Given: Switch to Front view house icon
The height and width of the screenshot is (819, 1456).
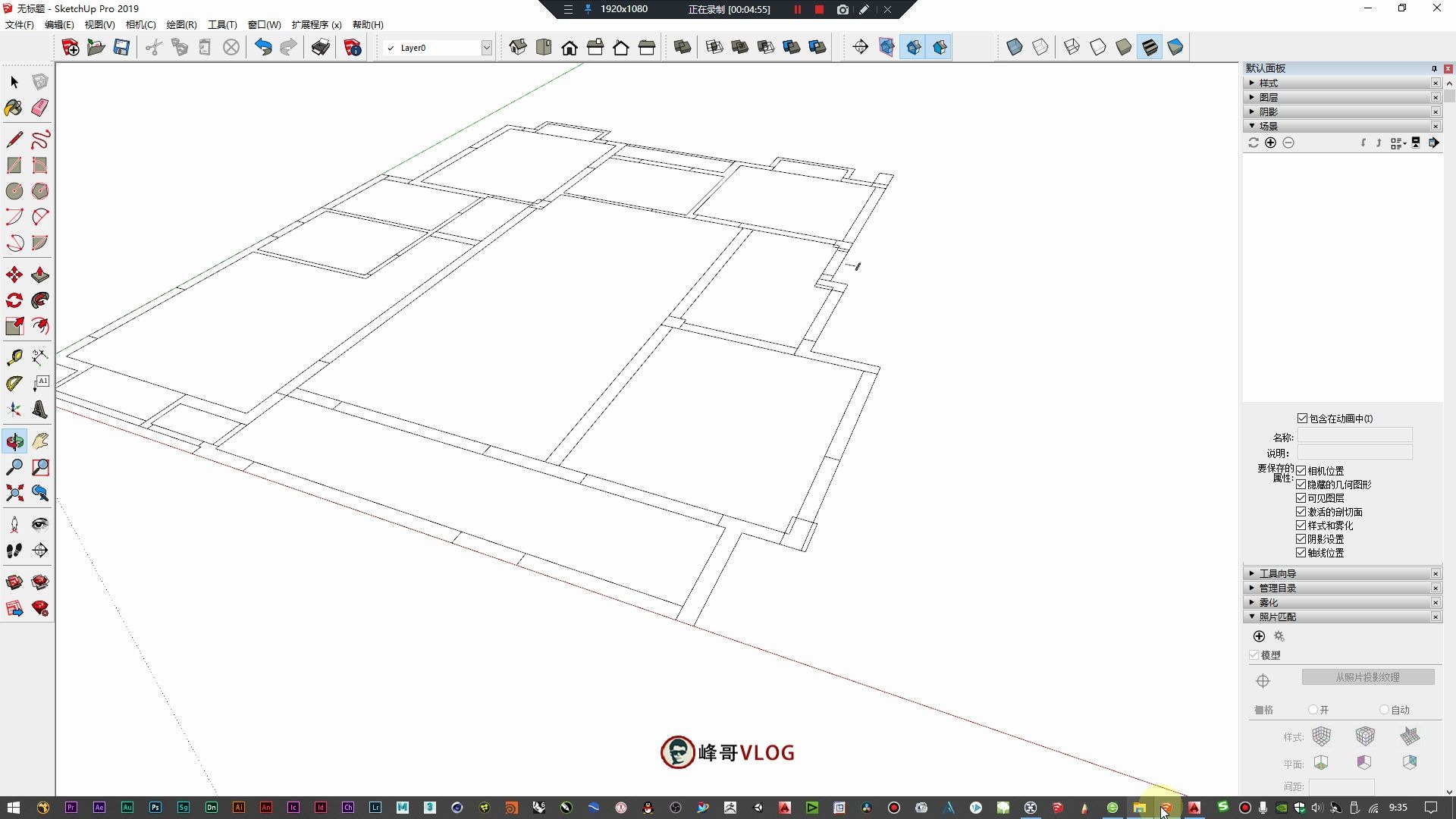Looking at the screenshot, I should (570, 48).
